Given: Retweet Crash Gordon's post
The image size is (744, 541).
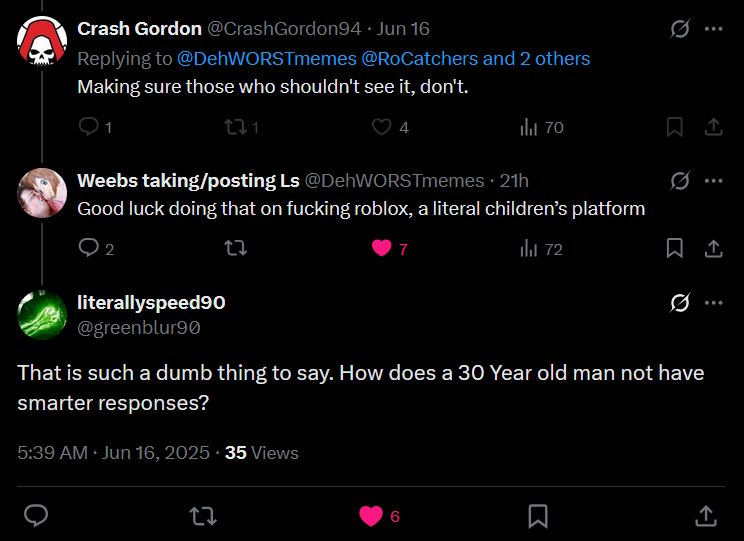Looking at the screenshot, I should (x=236, y=127).
